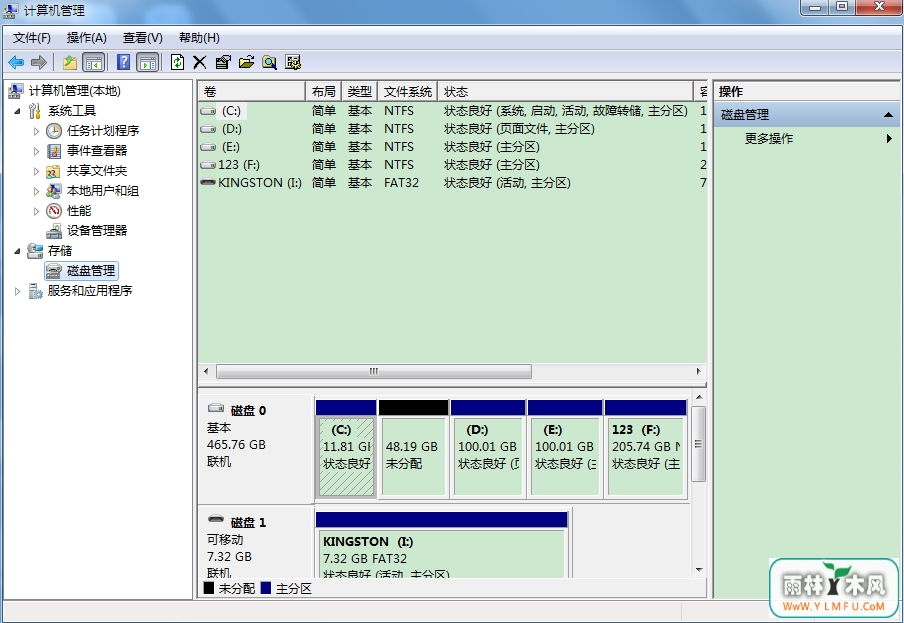Collapse 磁盘管理 section in the 操作 pane

[888, 115]
